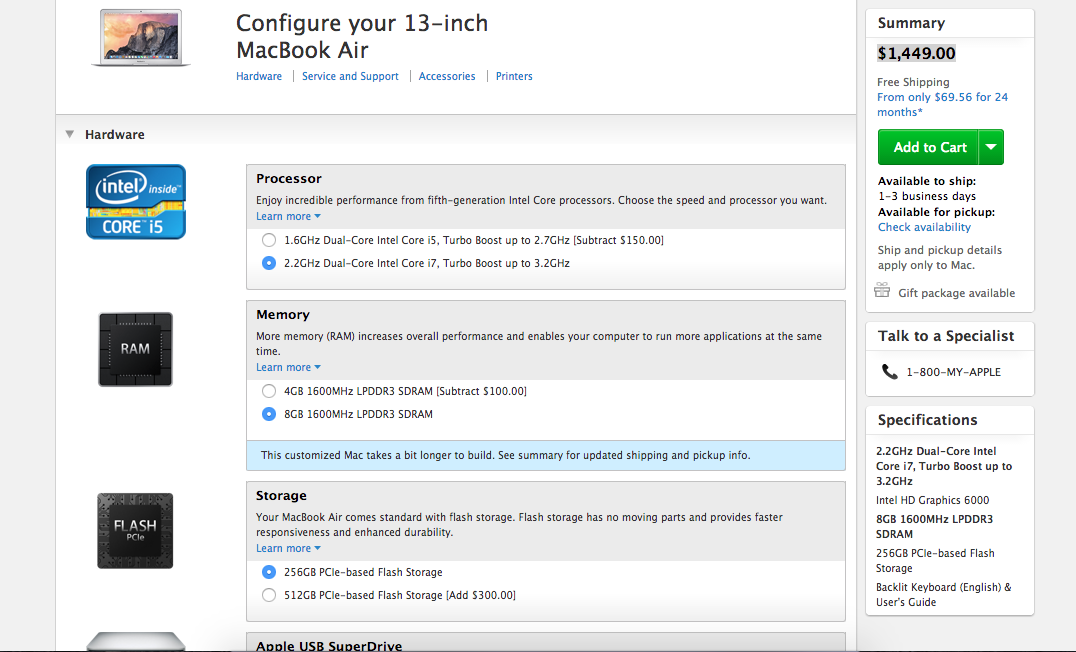This screenshot has width=1076, height=652.
Task: Click the phone icon next to 1-800-MY-APPLE
Action: pos(889,371)
